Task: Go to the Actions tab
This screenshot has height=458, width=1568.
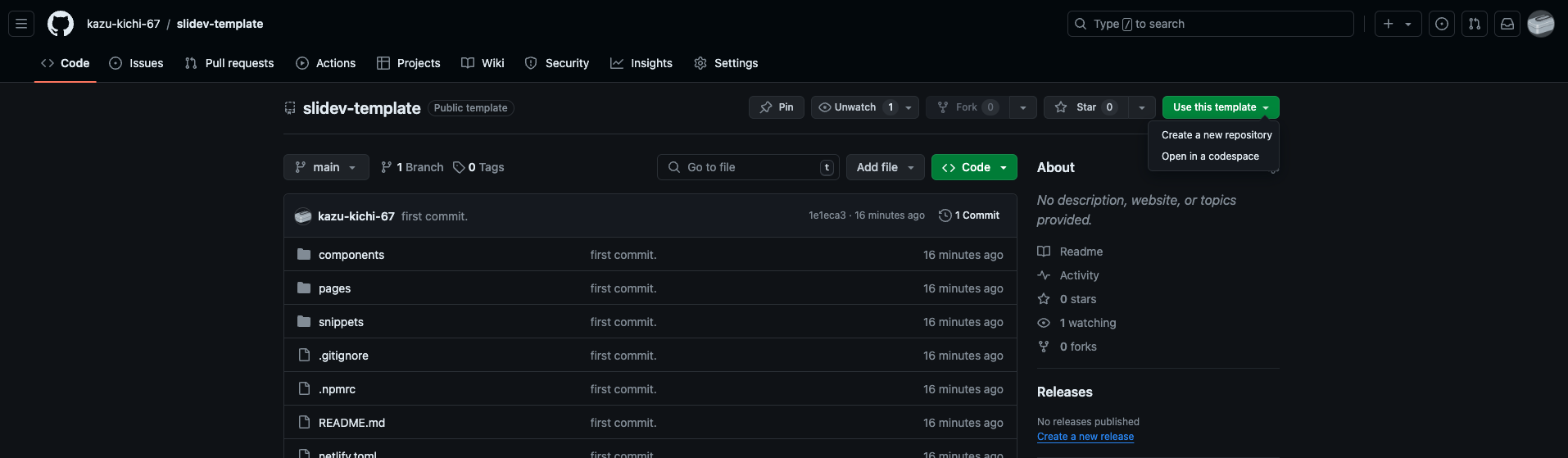Action: [x=325, y=63]
